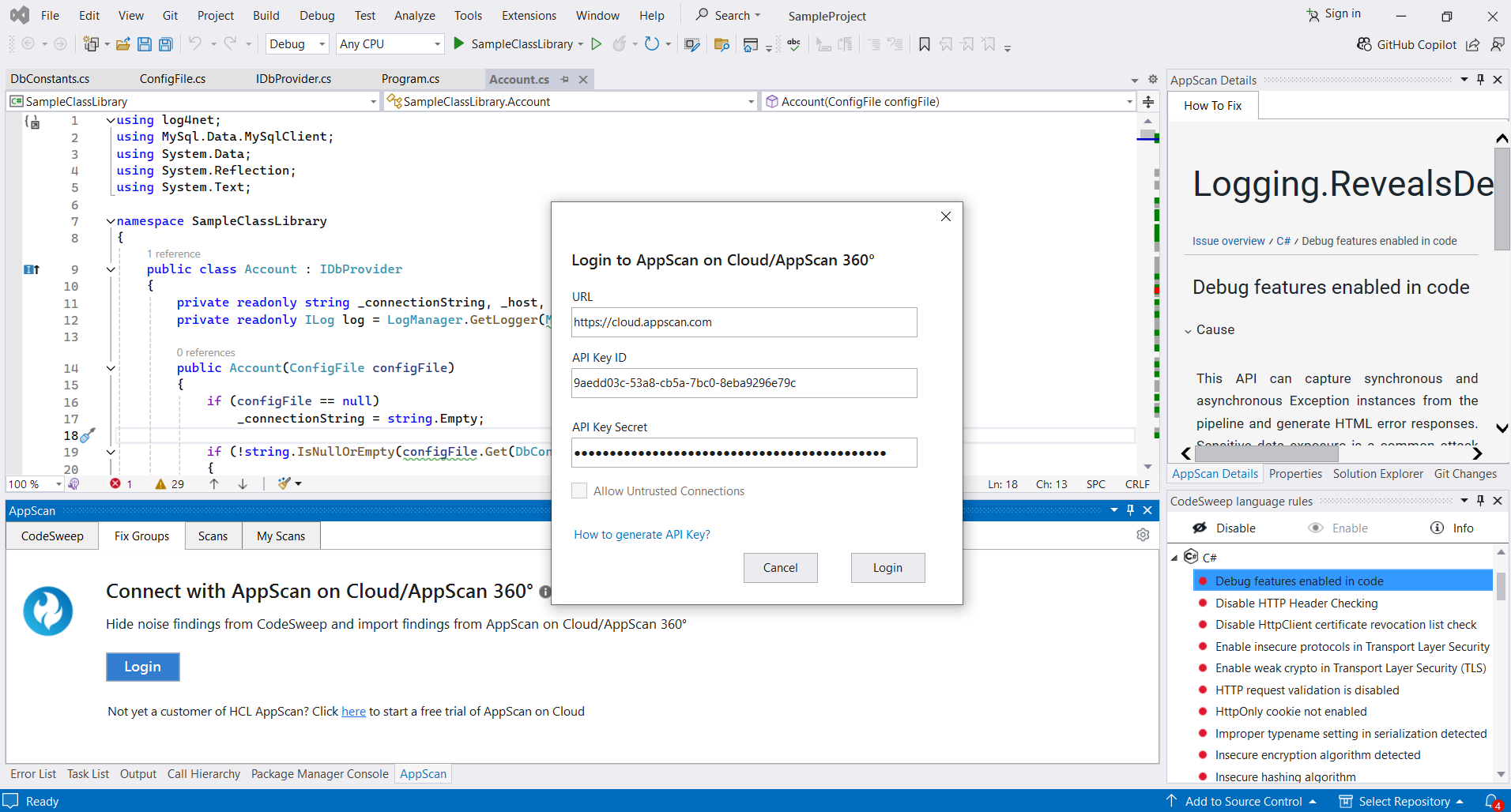Select HttpOnly cookie not enabled rule

tap(1291, 712)
